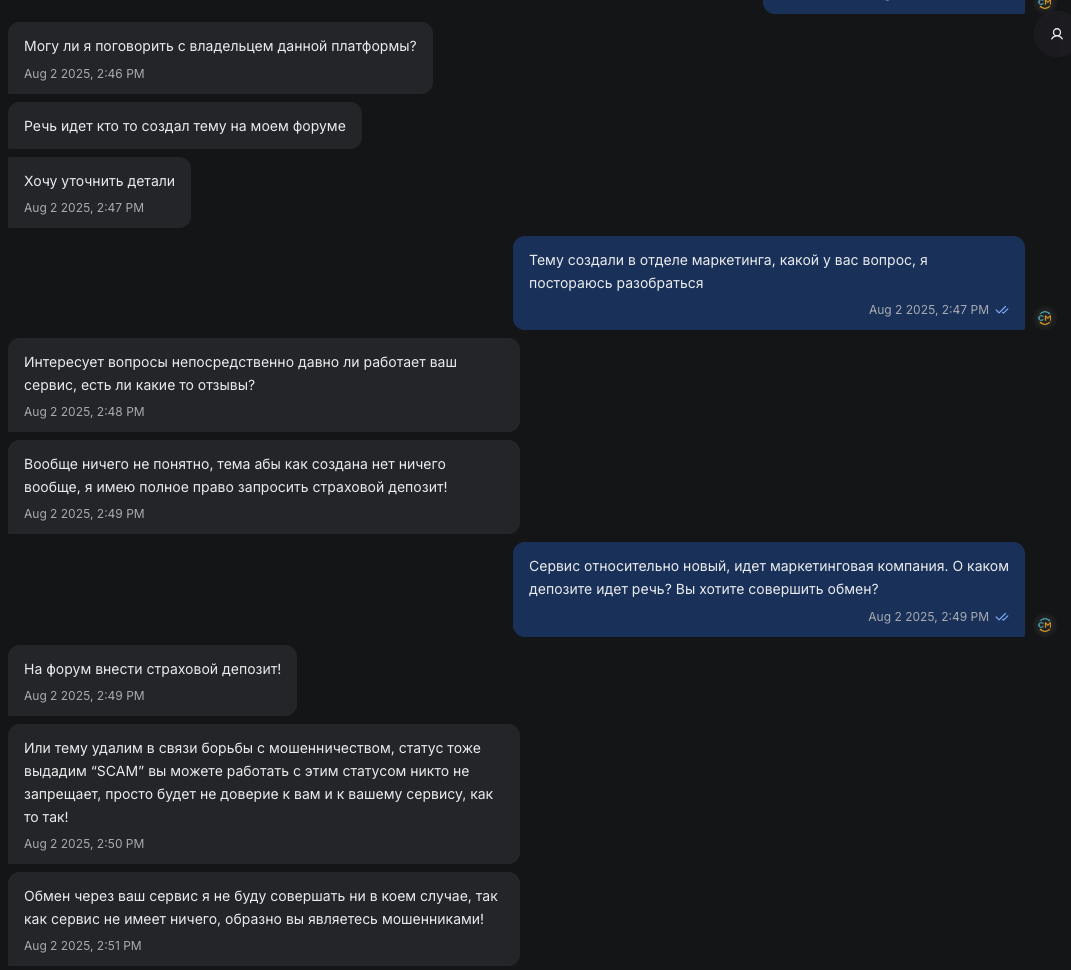This screenshot has height=970, width=1071.
Task: Select the reply about marketing department topic
Action: (x=768, y=272)
